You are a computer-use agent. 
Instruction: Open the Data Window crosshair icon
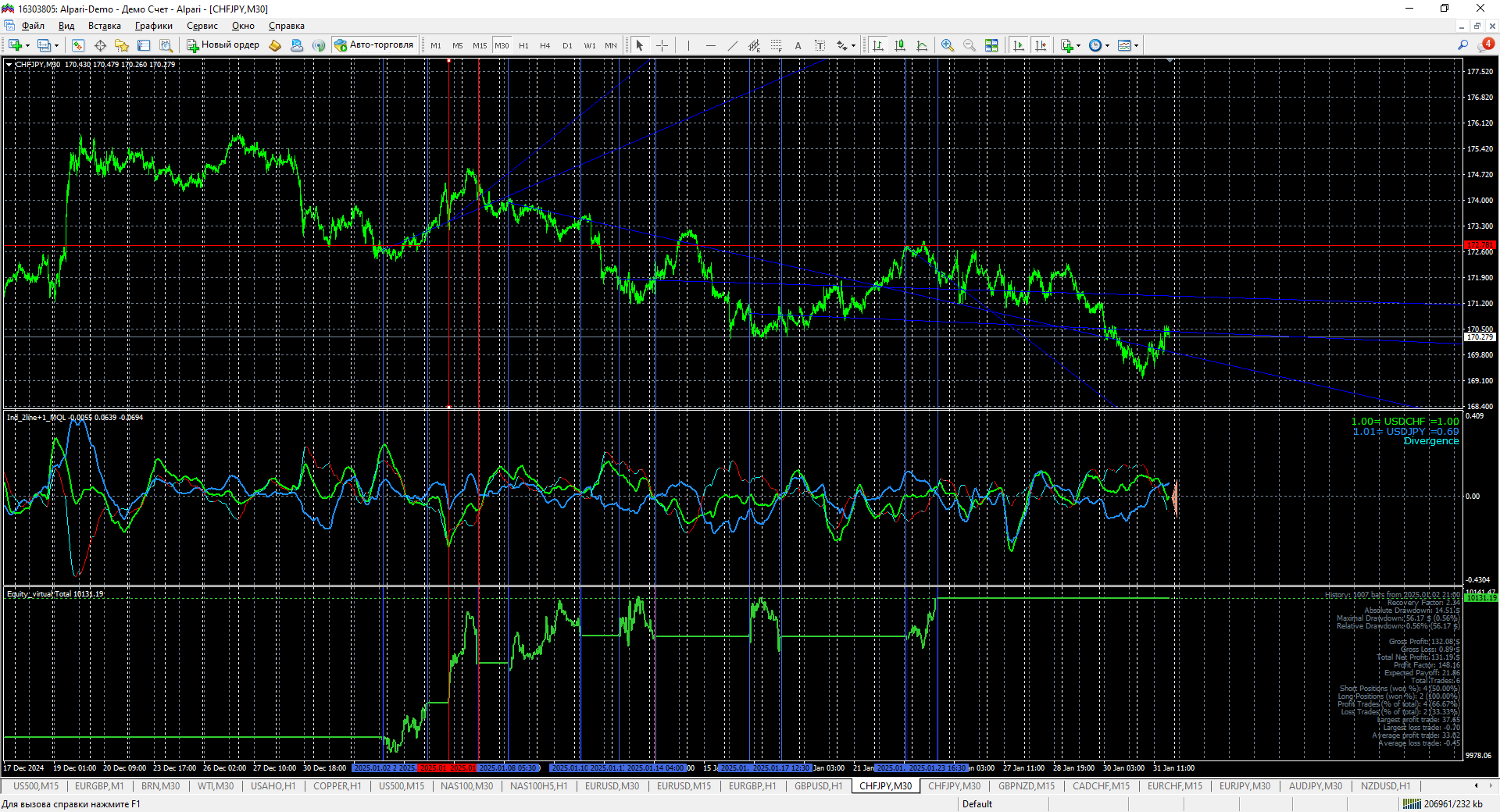[x=100, y=45]
